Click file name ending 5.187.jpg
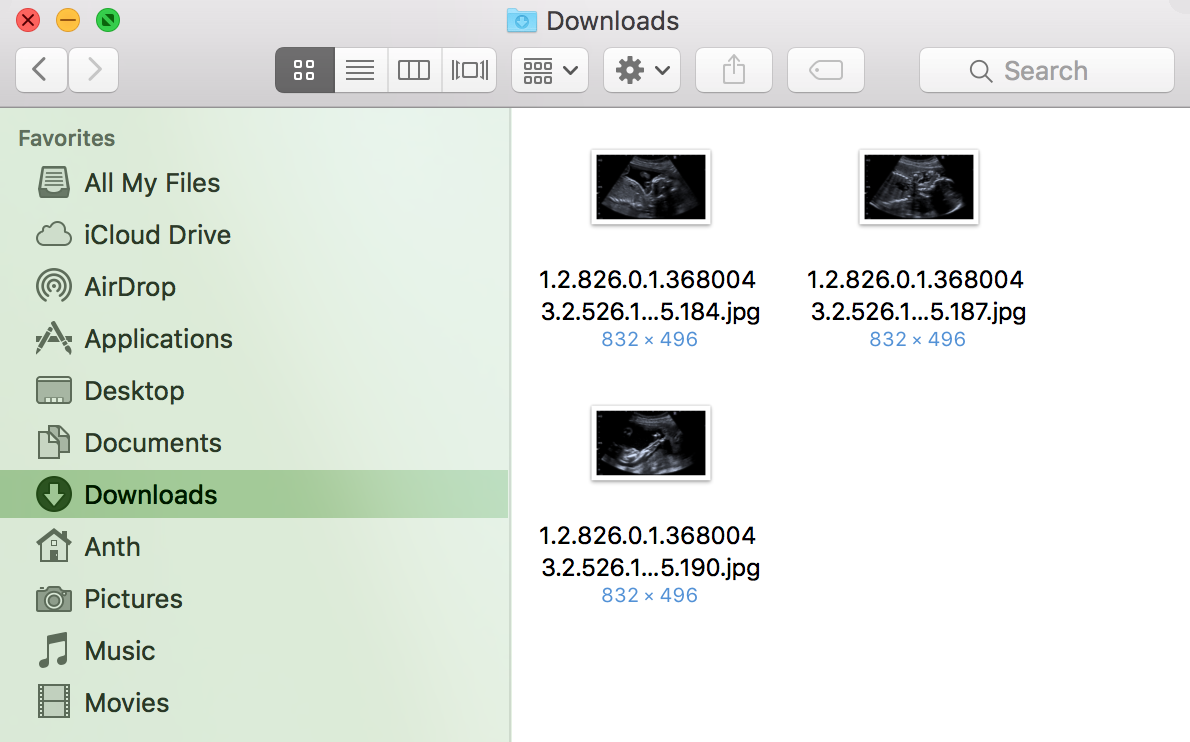Viewport: 1190px width, 742px height. tap(918, 296)
